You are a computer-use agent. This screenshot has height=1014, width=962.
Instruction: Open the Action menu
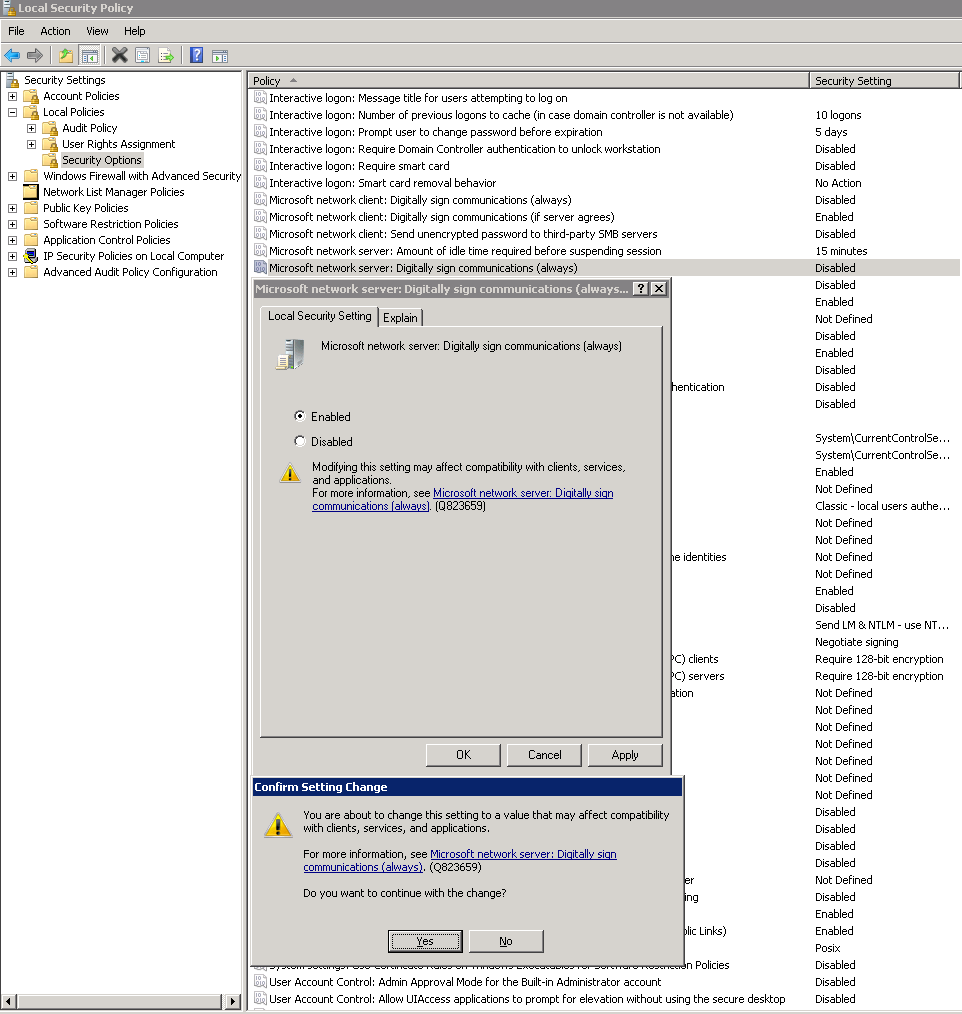(55, 31)
